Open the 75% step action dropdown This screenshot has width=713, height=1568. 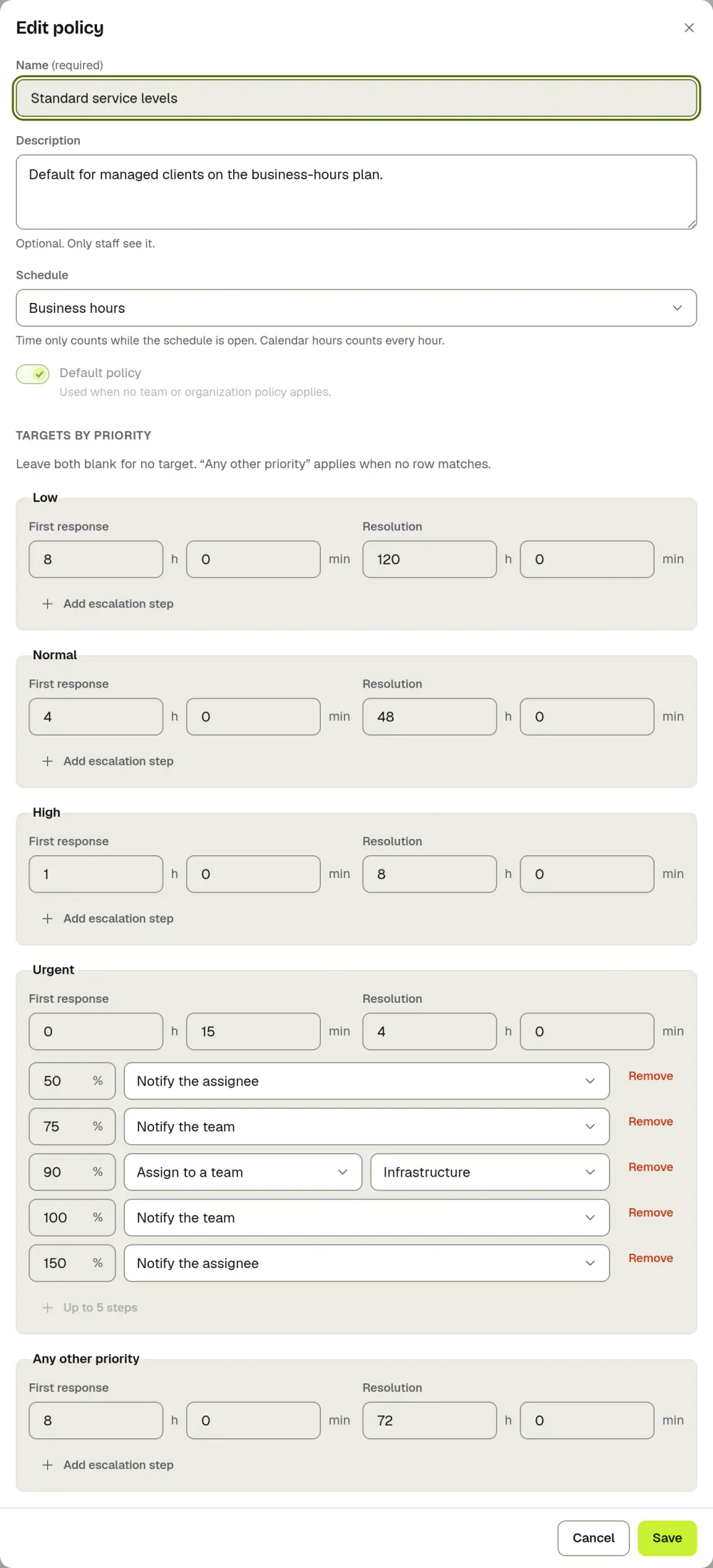point(366,1127)
